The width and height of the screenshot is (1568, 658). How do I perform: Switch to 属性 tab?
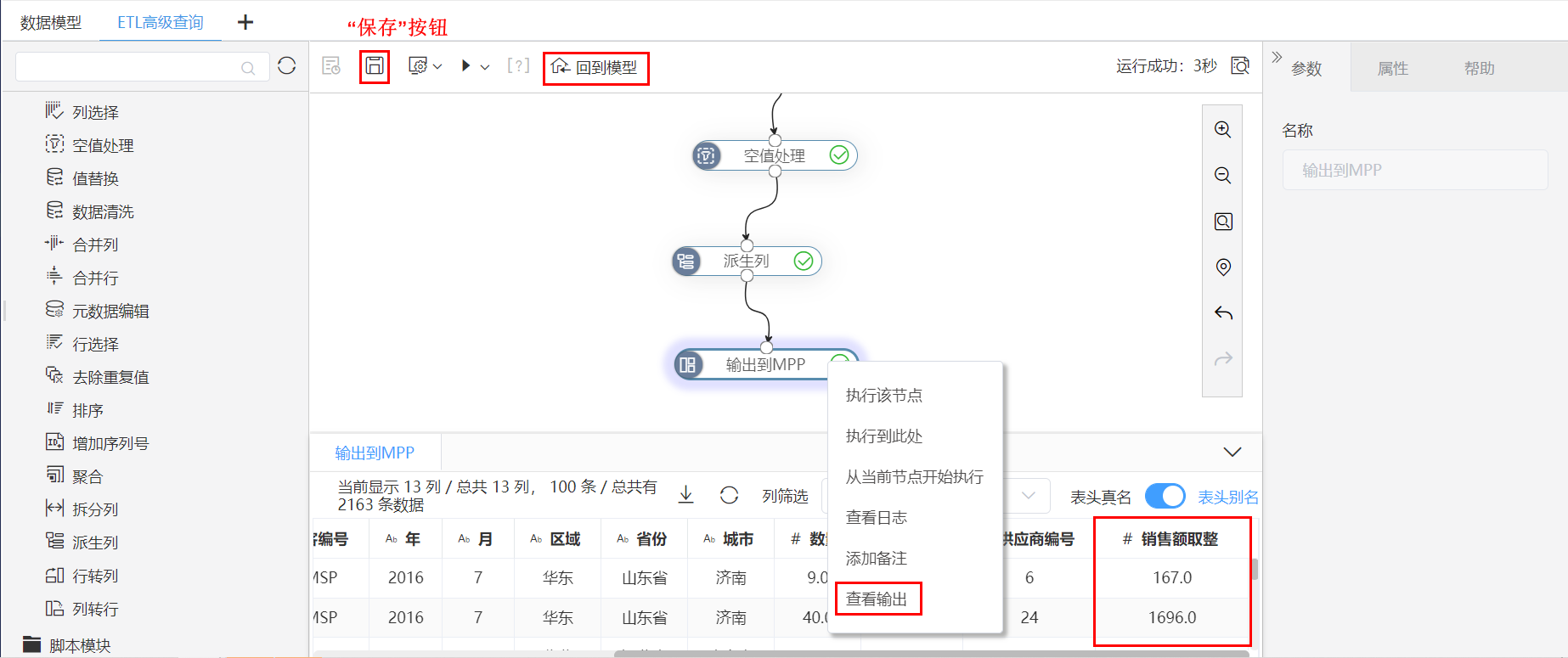tap(1393, 69)
